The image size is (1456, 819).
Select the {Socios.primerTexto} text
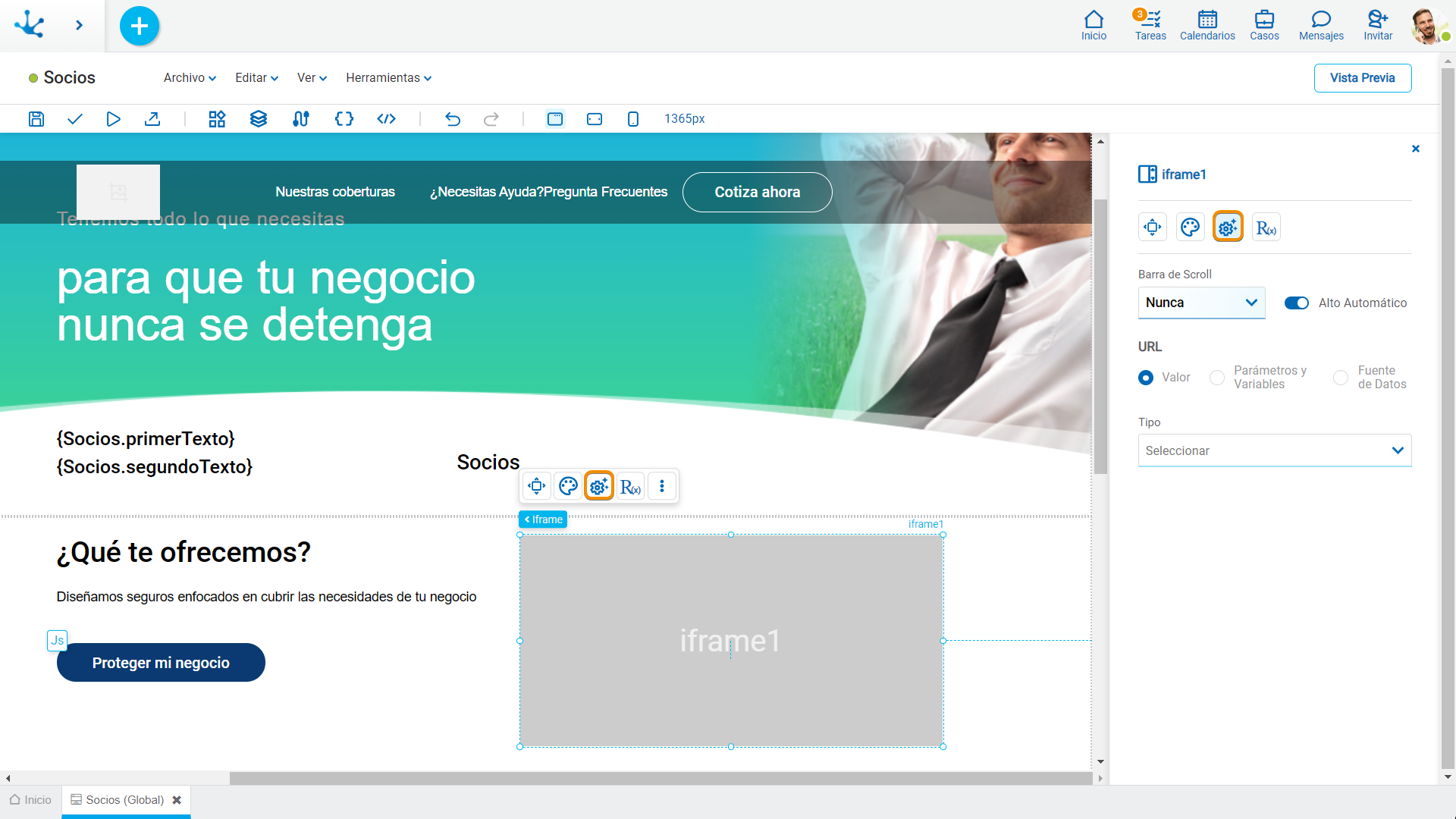[x=146, y=439]
